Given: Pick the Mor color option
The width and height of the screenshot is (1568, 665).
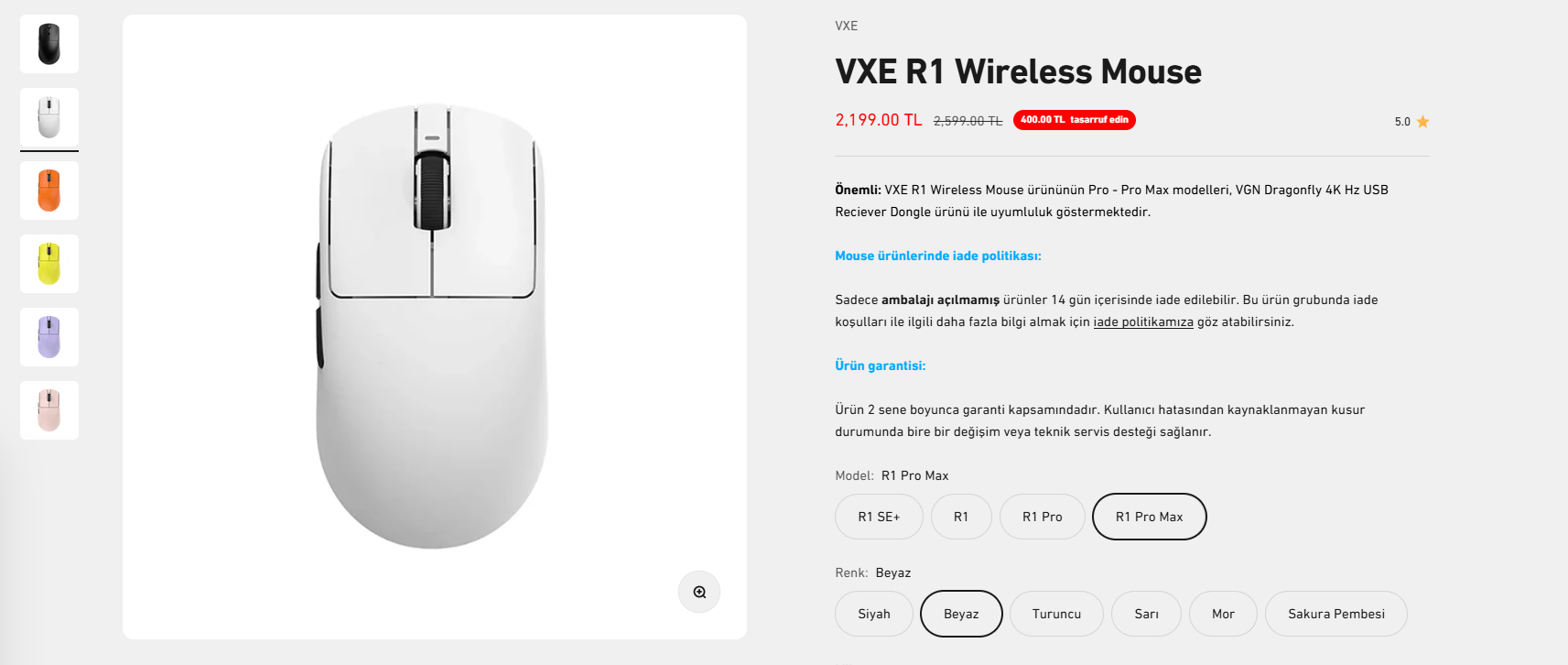Looking at the screenshot, I should pyautogui.click(x=1223, y=614).
